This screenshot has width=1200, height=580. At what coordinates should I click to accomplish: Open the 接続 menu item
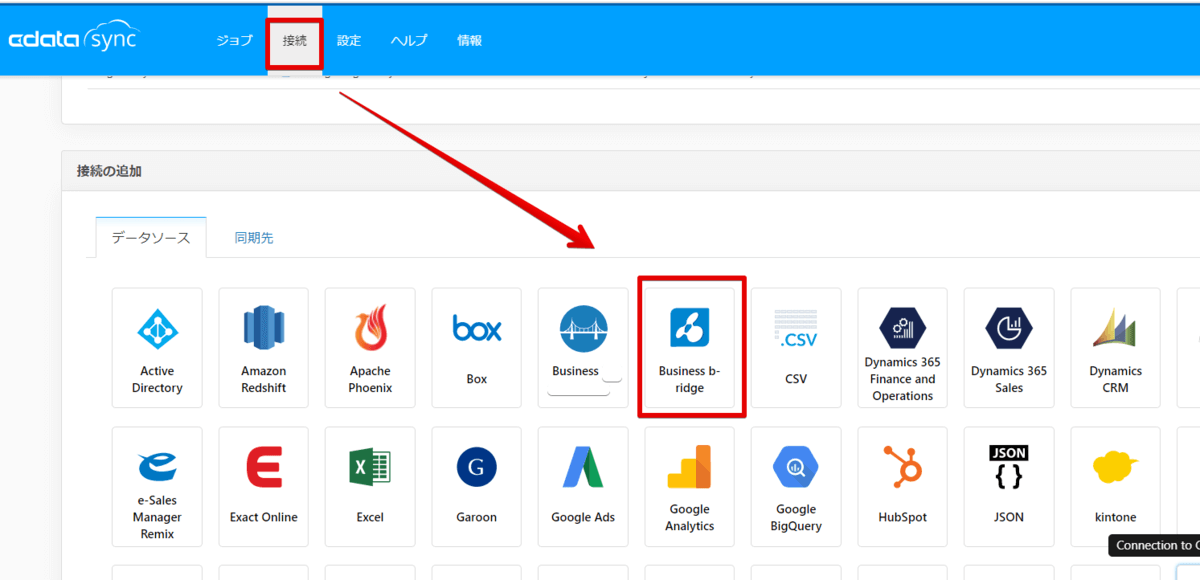tap(295, 40)
